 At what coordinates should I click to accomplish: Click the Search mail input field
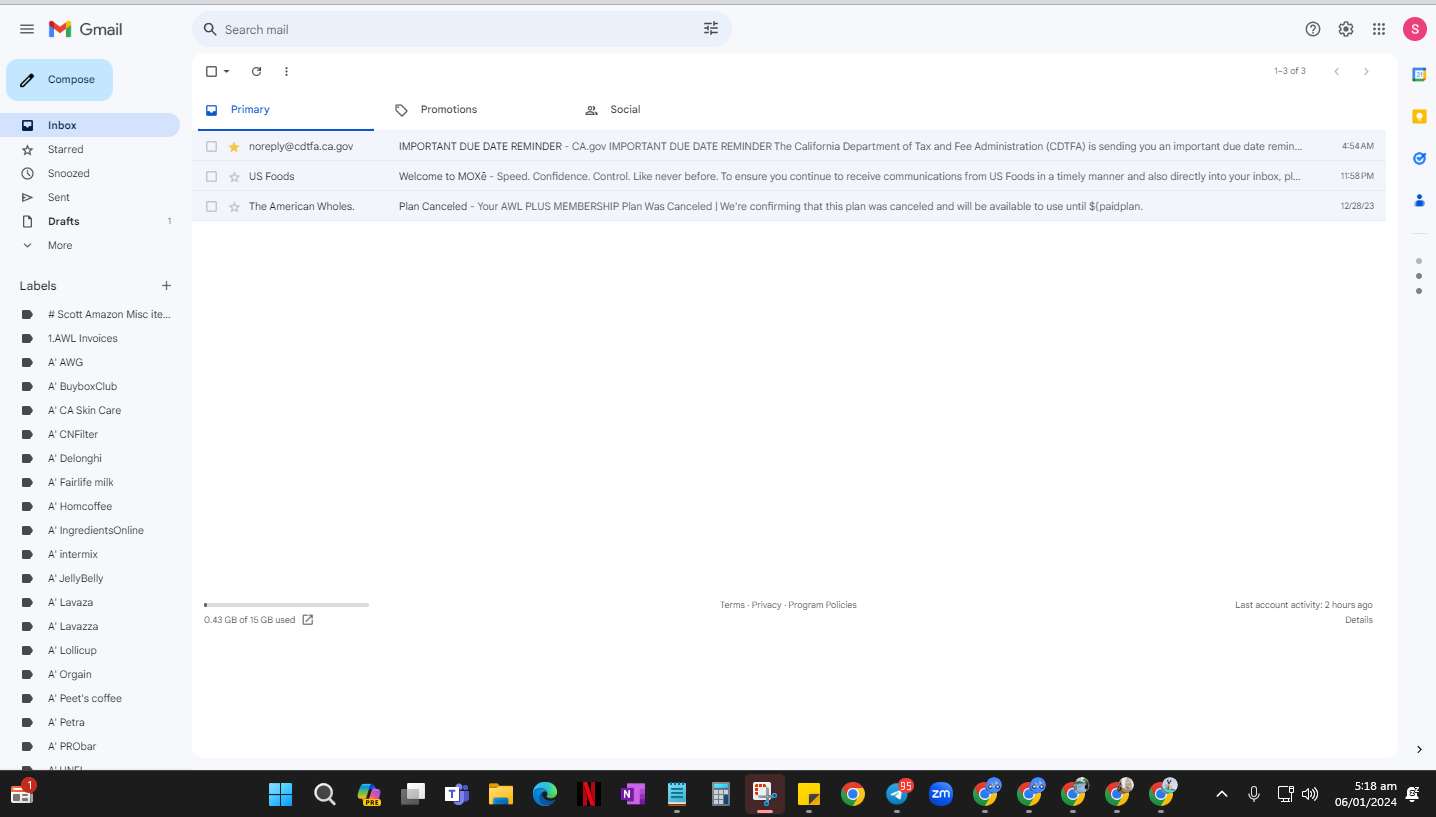point(460,29)
